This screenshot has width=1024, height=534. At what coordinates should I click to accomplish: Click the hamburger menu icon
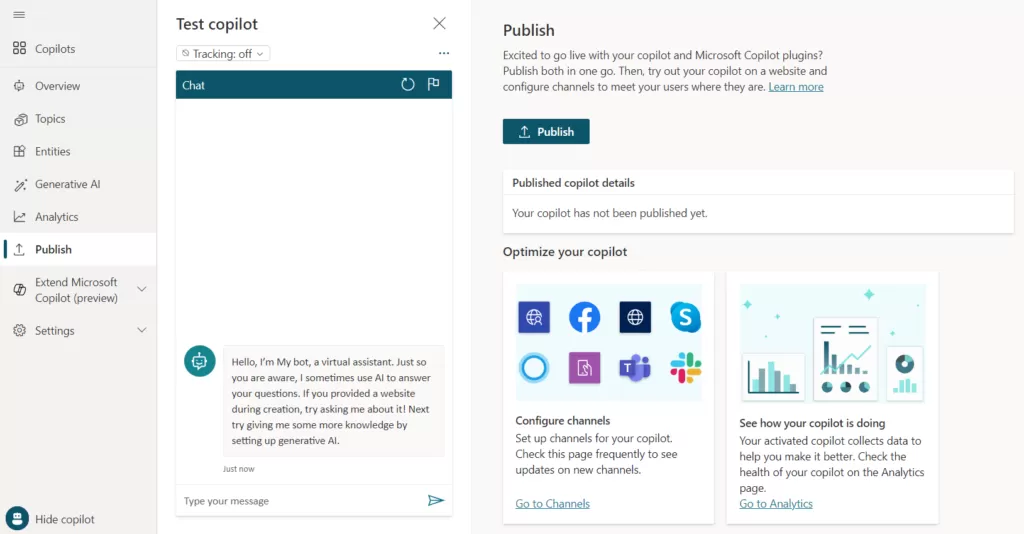click(19, 14)
